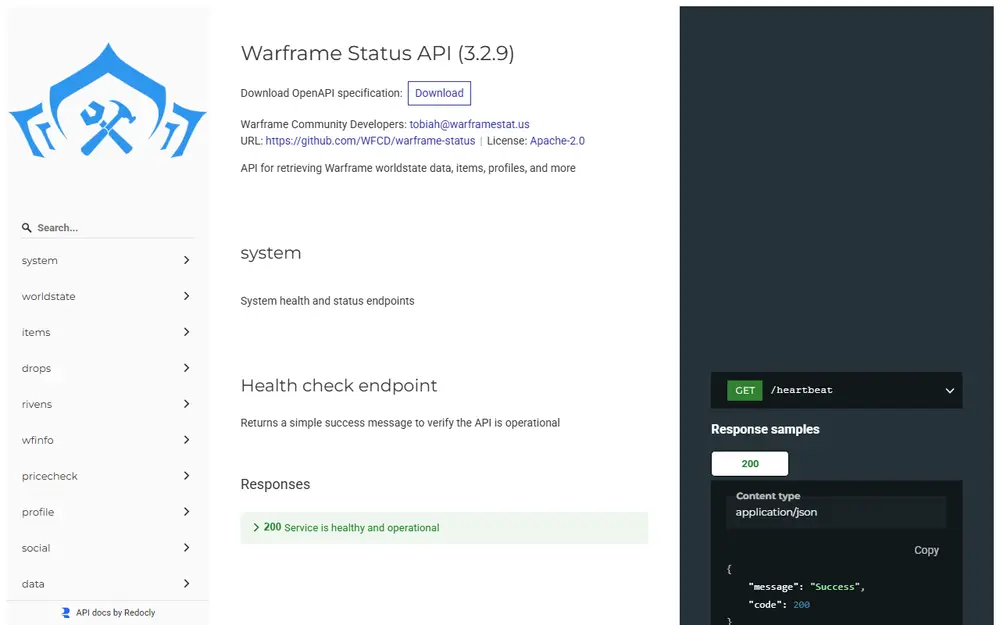Viewport: 1000px width, 625px height.
Task: Click the green GET method badge
Action: pyautogui.click(x=745, y=390)
